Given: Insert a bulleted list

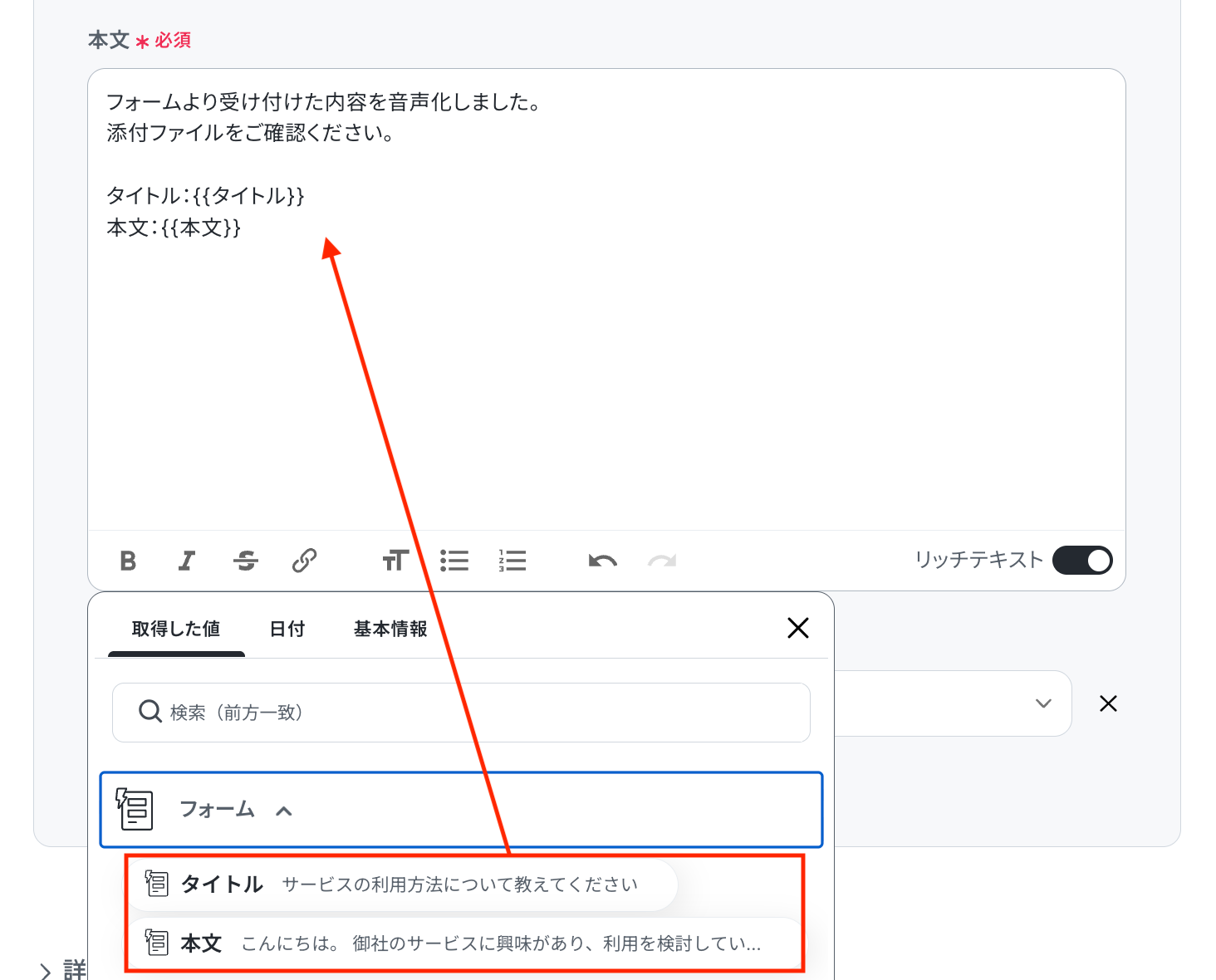Looking at the screenshot, I should point(454,561).
